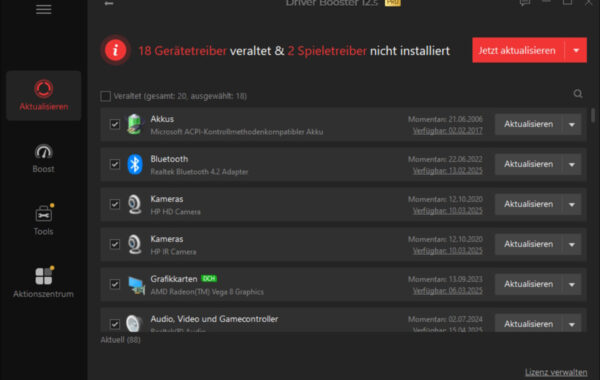Uncheck the Akkus driver checkbox
The width and height of the screenshot is (600, 380).
point(115,124)
